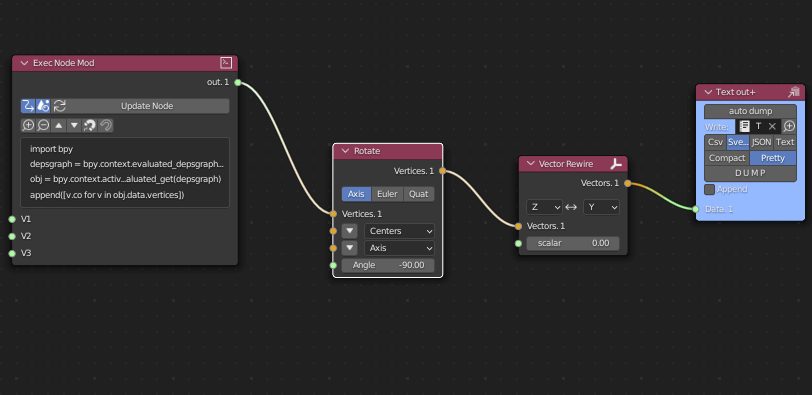The image size is (812, 395).
Task: Click the Update Node button
Action: (x=147, y=106)
